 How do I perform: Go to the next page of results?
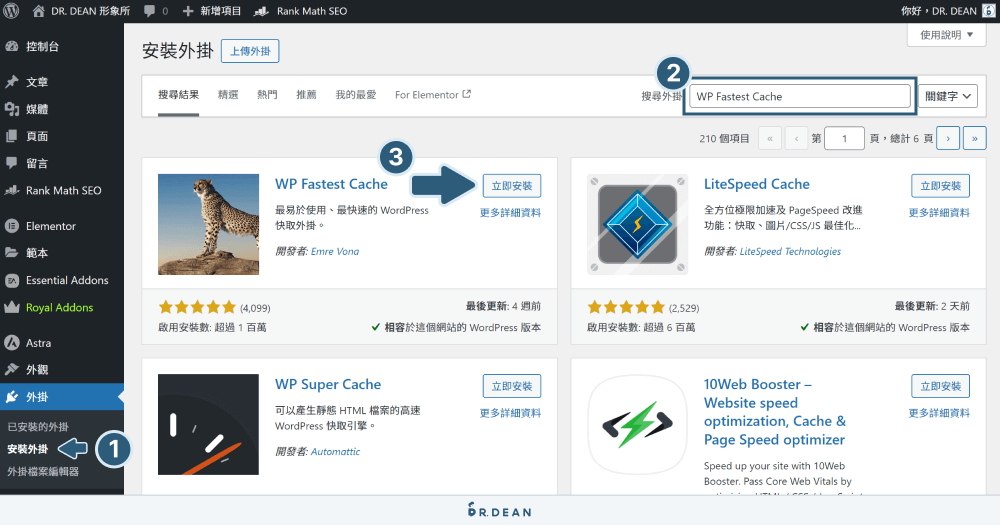(x=948, y=138)
